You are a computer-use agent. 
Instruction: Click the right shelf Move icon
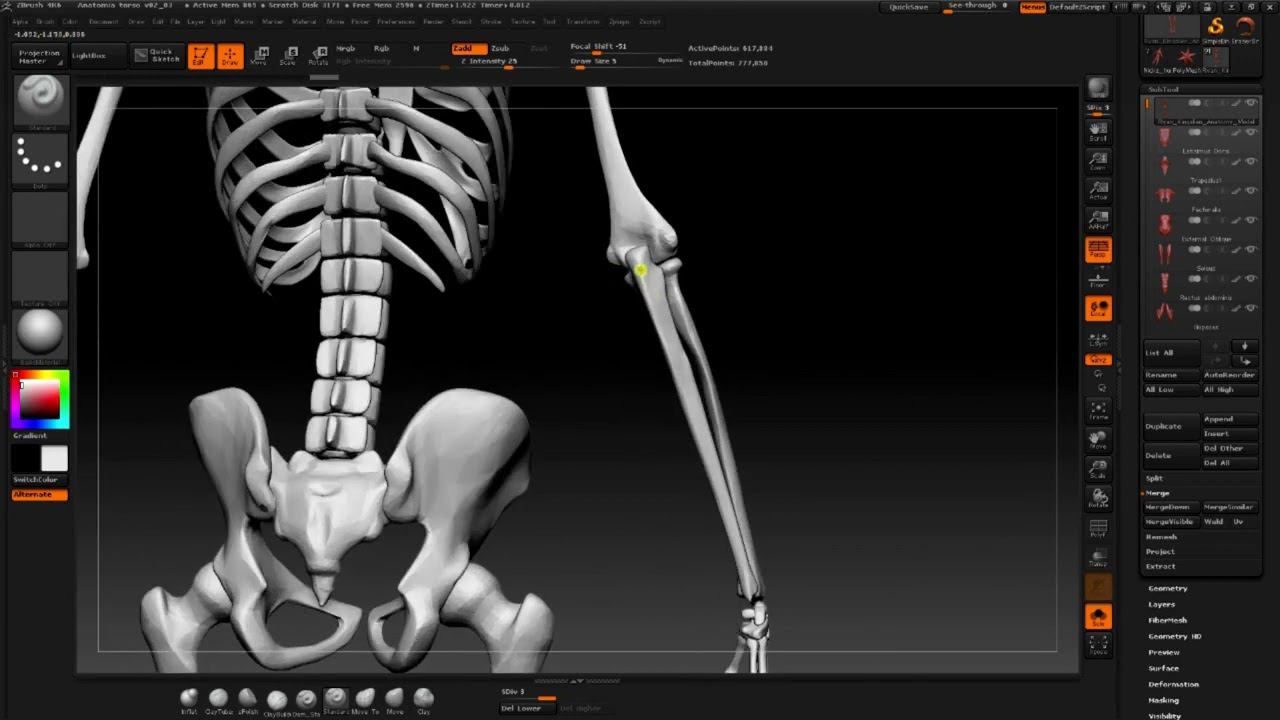pyautogui.click(x=1098, y=440)
